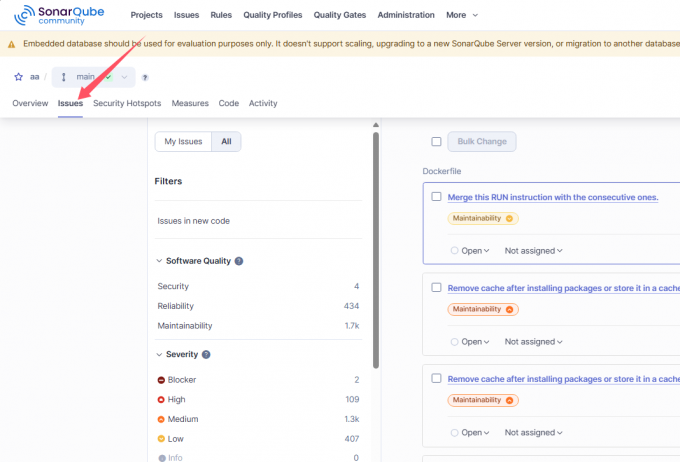
Task: Click the High severity icon
Action: [161, 400]
